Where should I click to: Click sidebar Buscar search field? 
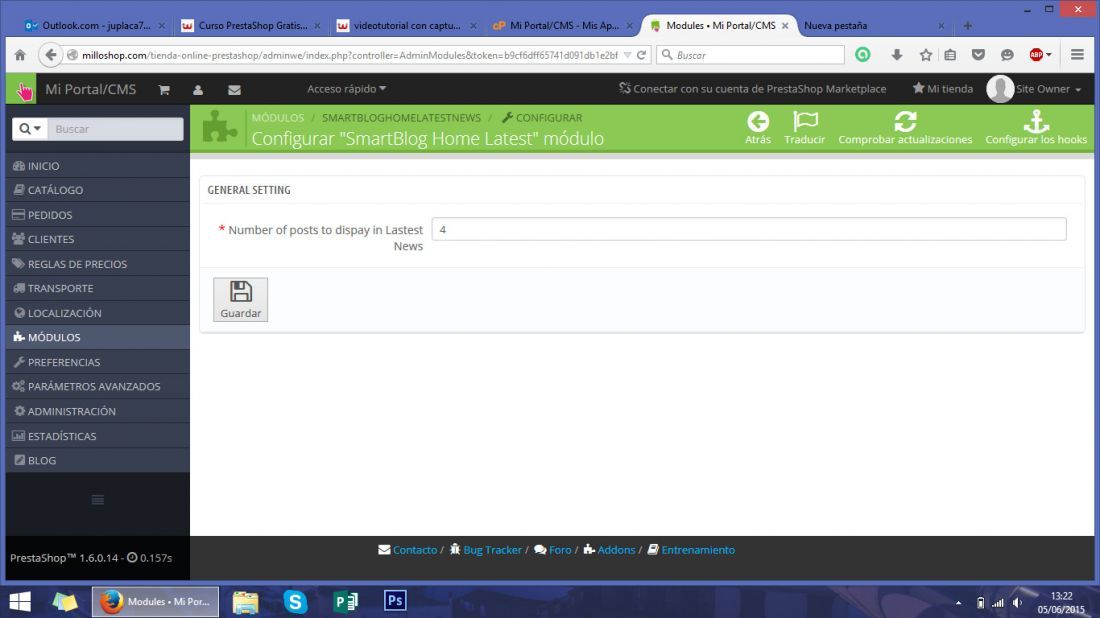point(116,129)
